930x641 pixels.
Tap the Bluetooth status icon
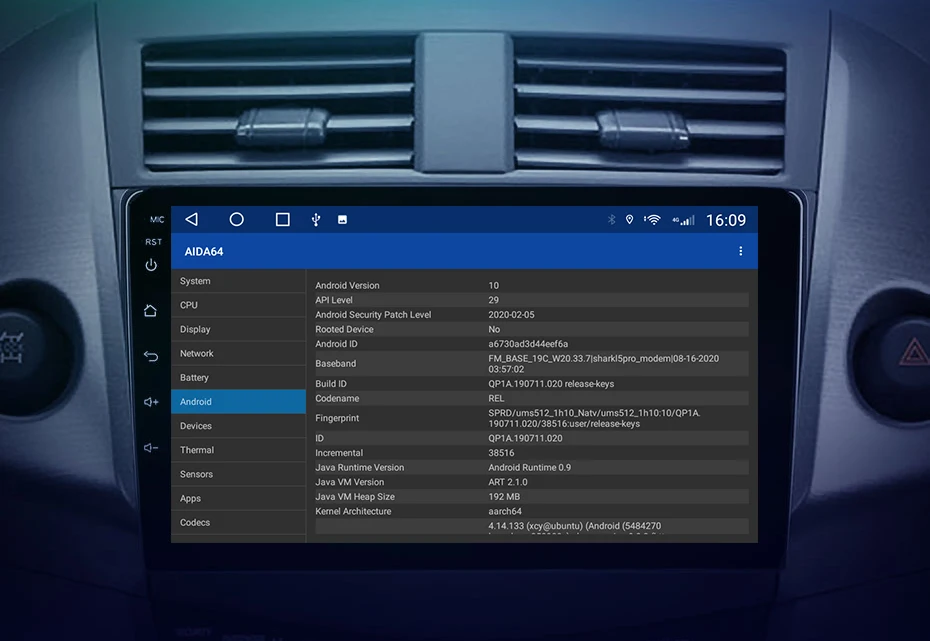611,220
